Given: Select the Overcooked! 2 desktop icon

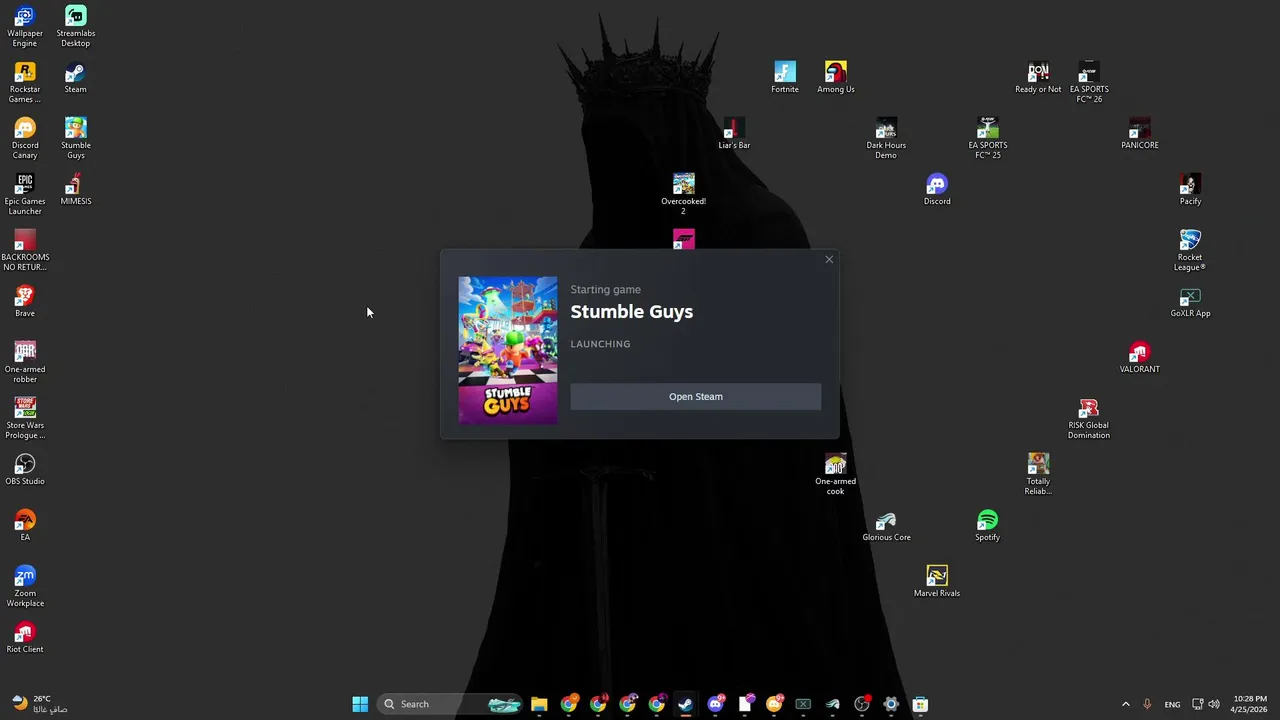Looking at the screenshot, I should [x=683, y=195].
